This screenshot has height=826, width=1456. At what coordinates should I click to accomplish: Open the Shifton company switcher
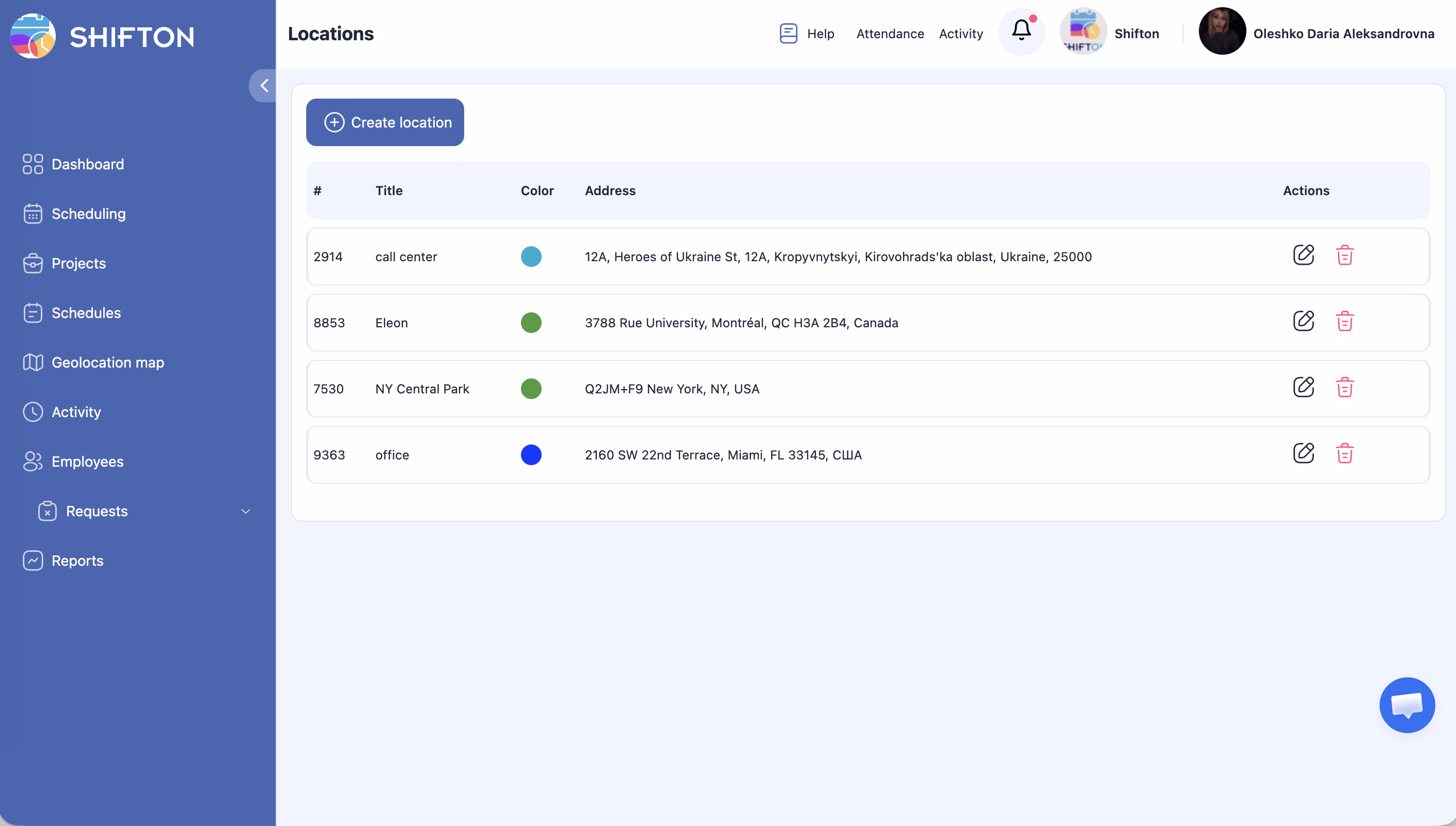tap(1109, 34)
